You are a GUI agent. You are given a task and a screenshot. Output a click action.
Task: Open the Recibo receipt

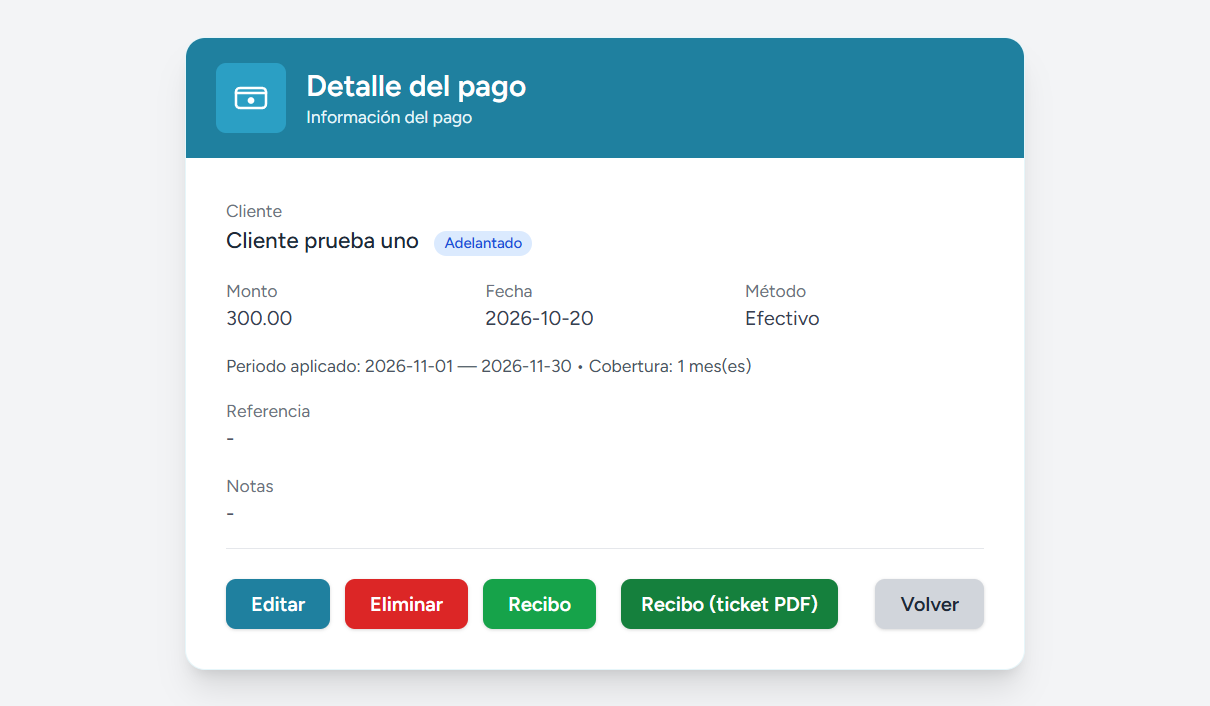539,604
